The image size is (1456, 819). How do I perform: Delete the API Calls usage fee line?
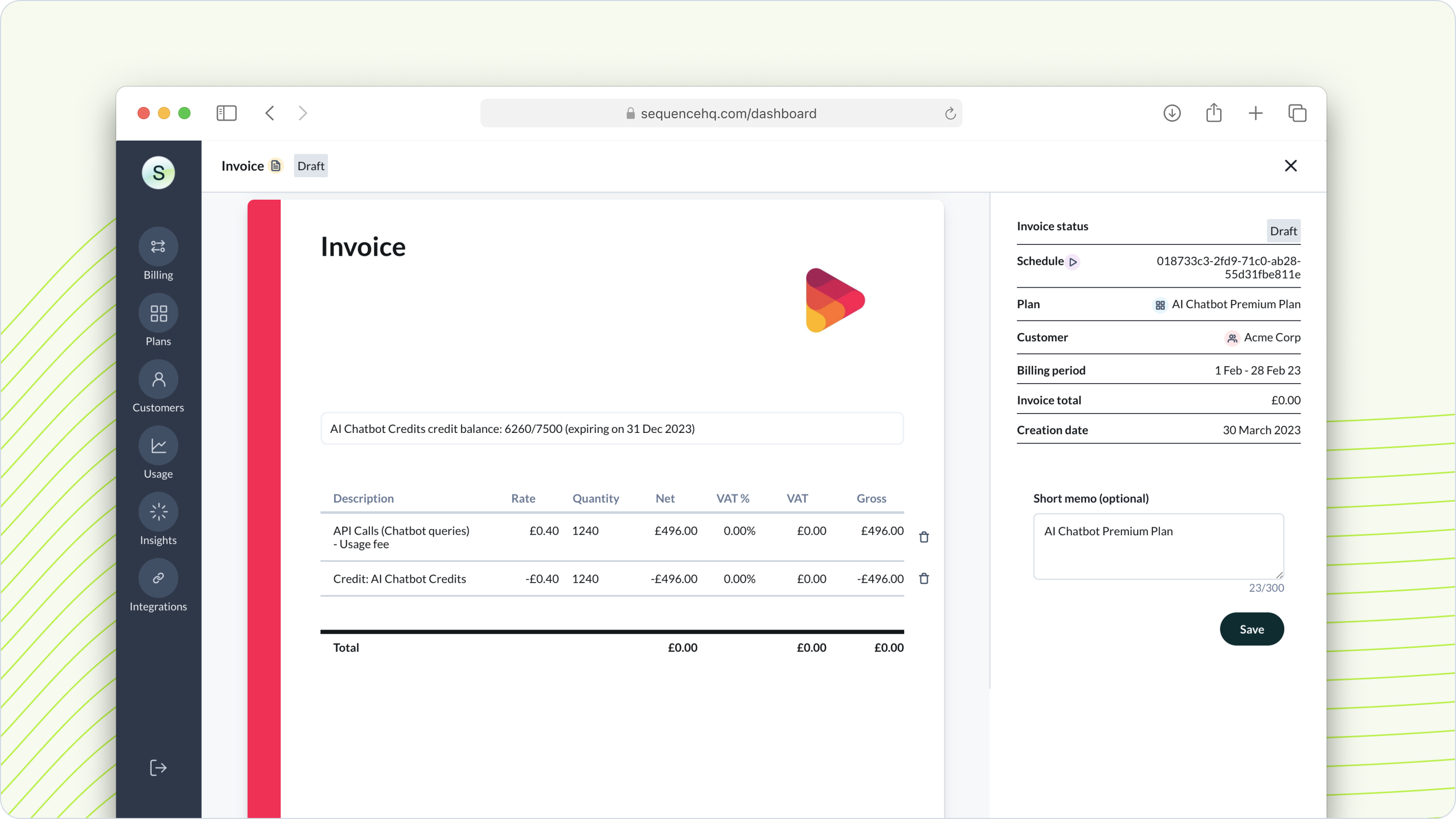924,537
